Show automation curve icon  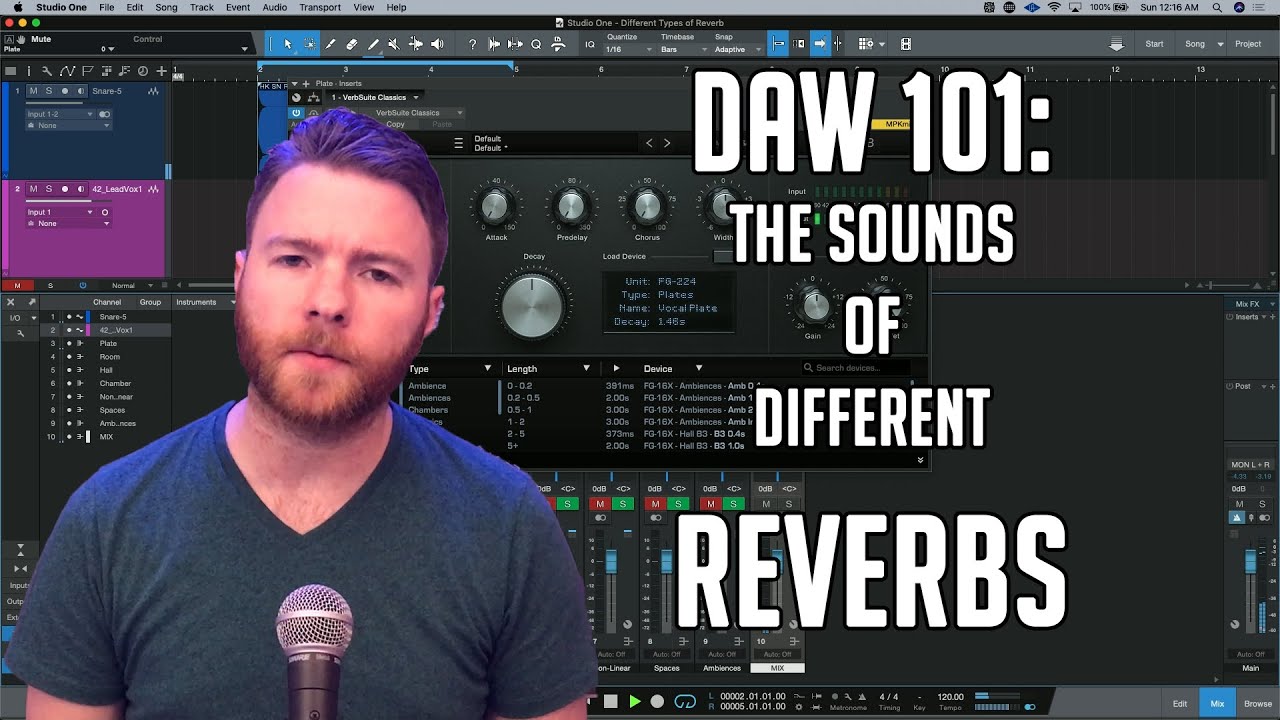point(67,71)
